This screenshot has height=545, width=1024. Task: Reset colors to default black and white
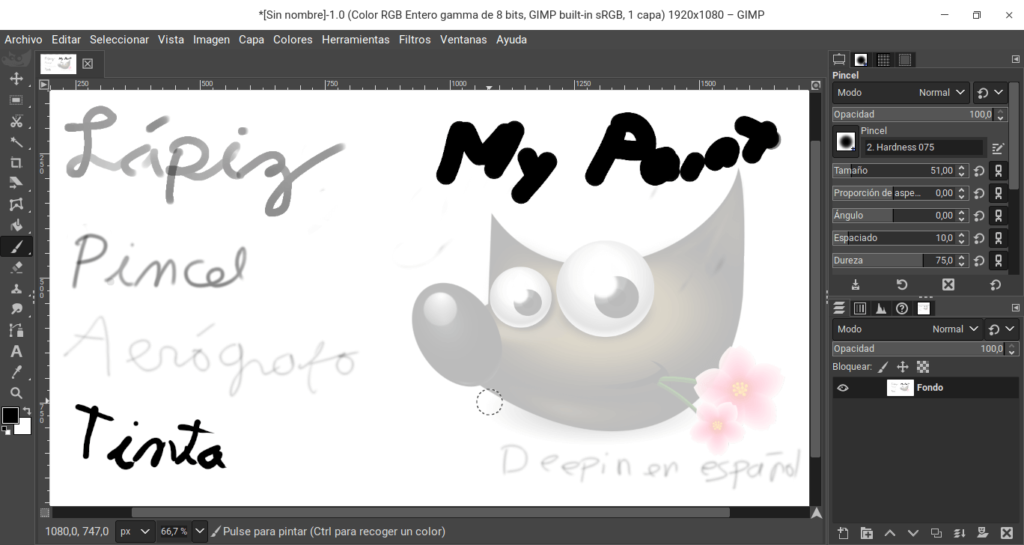pos(5,430)
